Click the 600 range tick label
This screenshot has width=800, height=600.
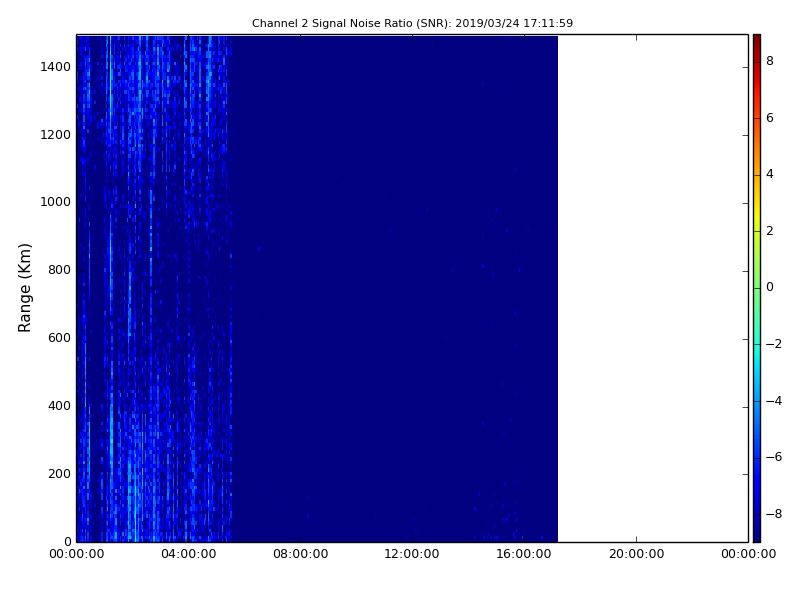click(x=59, y=338)
